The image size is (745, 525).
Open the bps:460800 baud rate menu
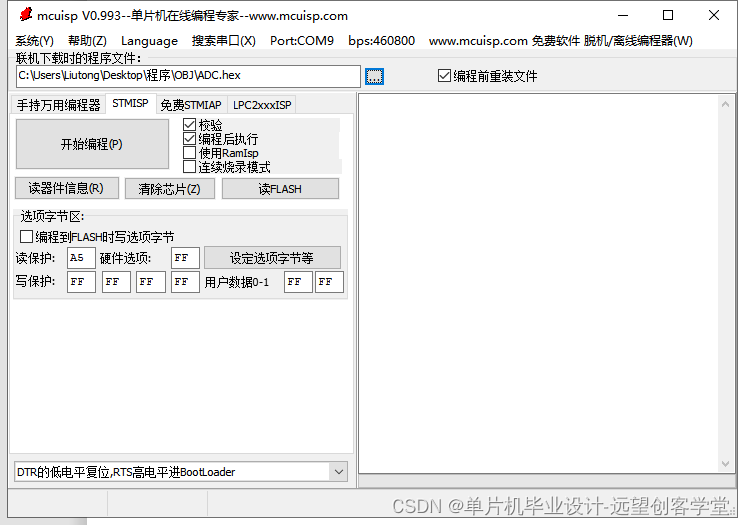tap(381, 41)
